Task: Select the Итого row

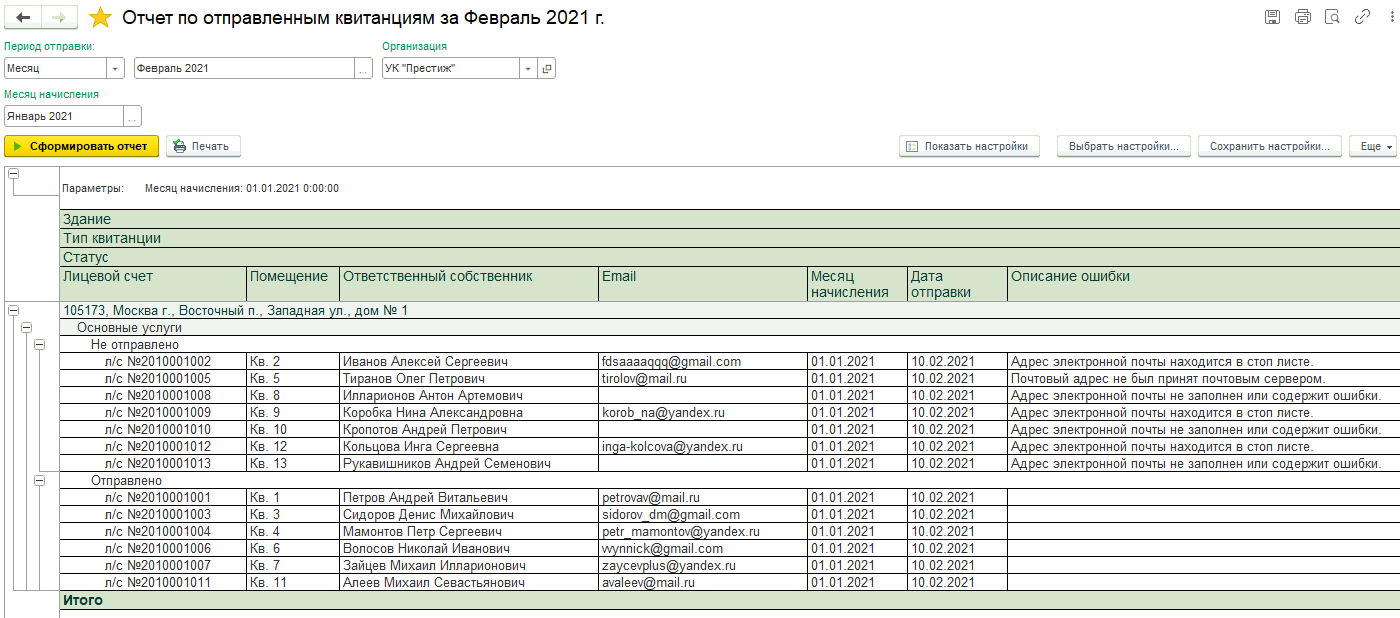Action: [x=730, y=600]
